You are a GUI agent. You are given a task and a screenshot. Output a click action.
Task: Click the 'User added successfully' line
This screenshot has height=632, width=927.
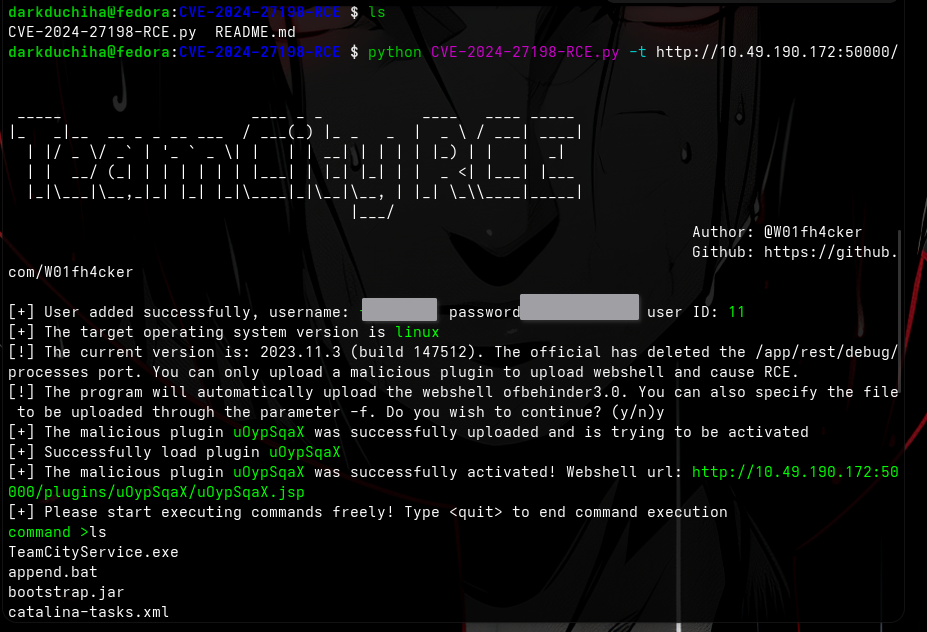pos(376,312)
